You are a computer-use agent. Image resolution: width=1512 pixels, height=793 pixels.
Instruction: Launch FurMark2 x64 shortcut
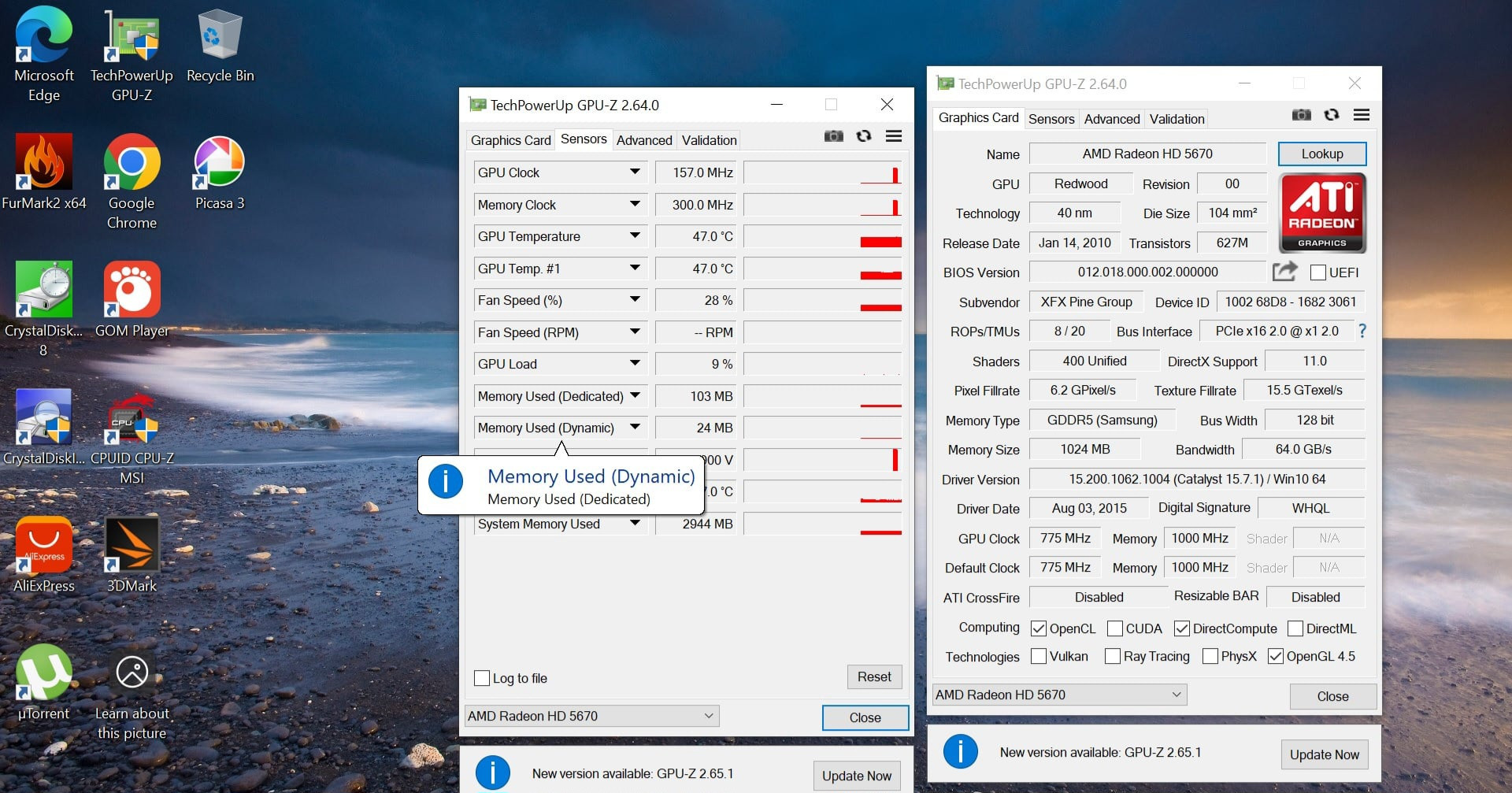point(44,172)
